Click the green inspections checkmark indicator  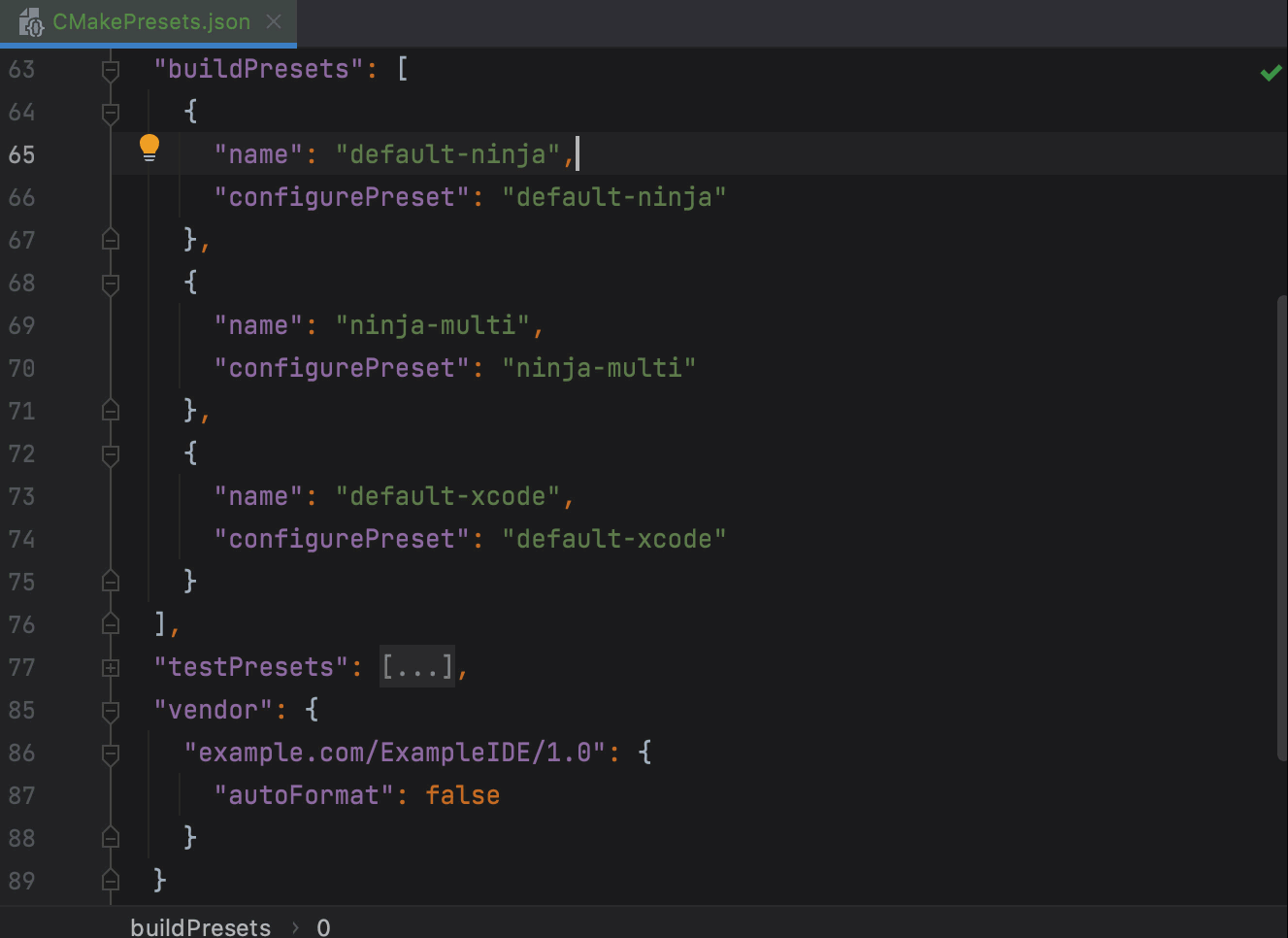[x=1271, y=72]
